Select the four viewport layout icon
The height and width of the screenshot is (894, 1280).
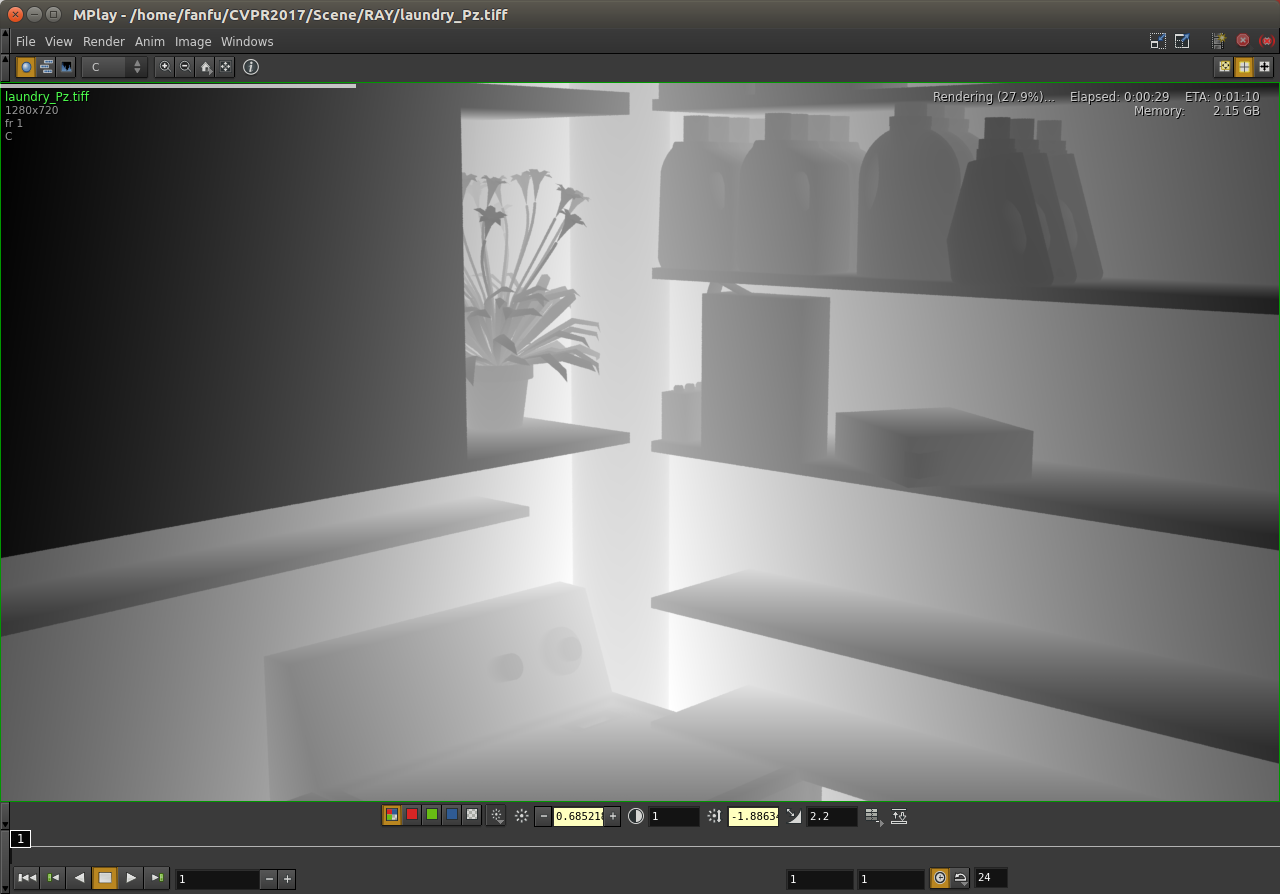pos(1265,67)
